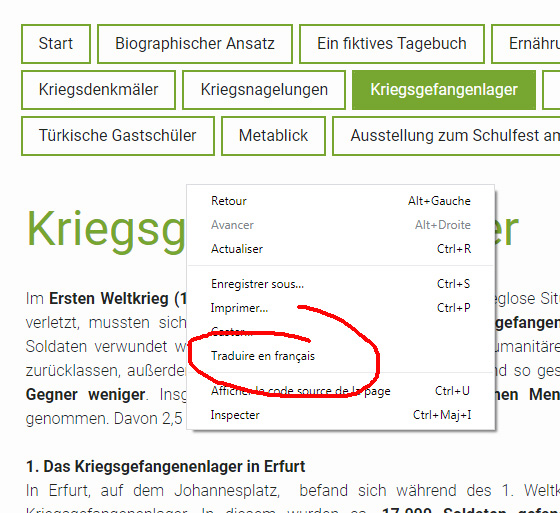The height and width of the screenshot is (513, 560).
Task: Go to Biographischer Ansatz page
Action: tap(195, 44)
